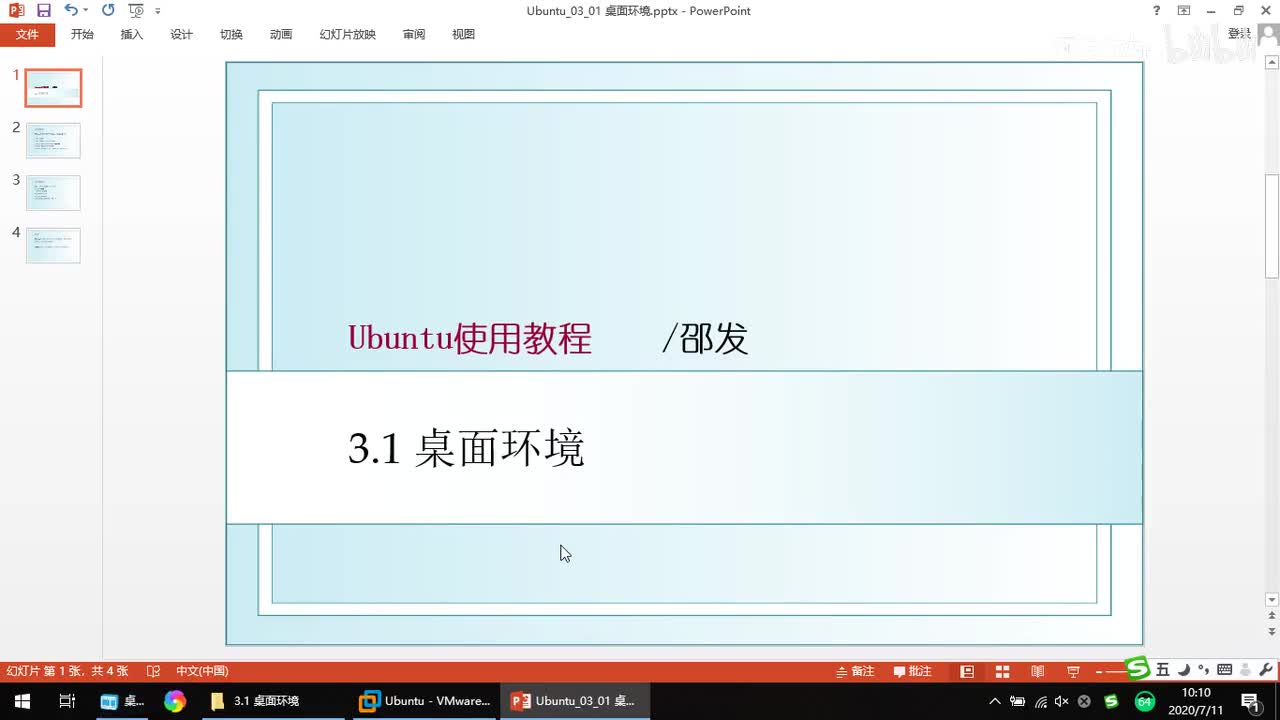This screenshot has width=1280, height=720.
Task: Undo the last action
Action: point(70,10)
